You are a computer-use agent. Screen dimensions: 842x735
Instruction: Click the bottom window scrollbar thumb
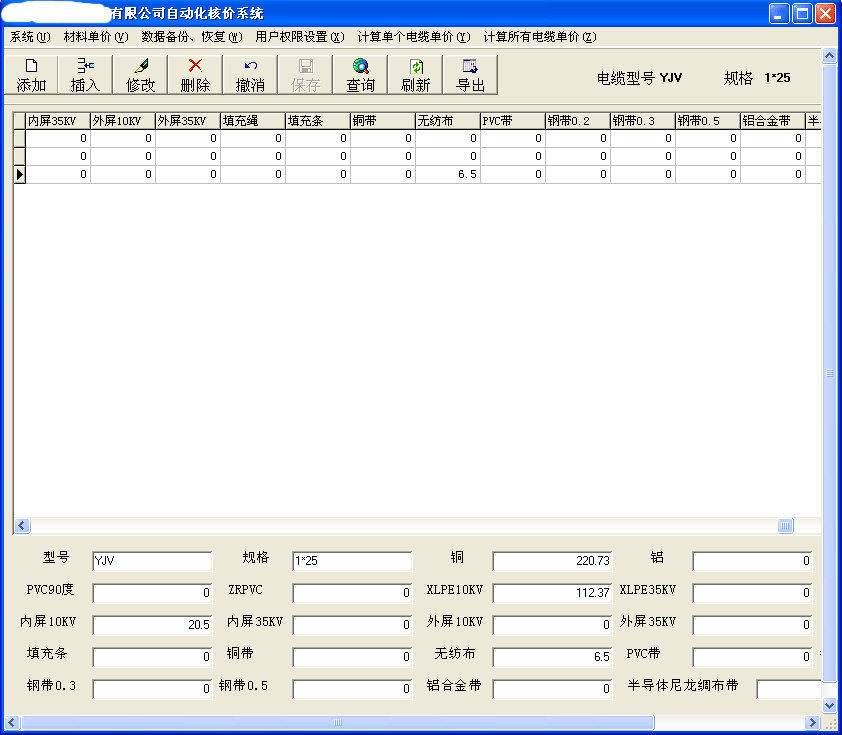(x=337, y=722)
